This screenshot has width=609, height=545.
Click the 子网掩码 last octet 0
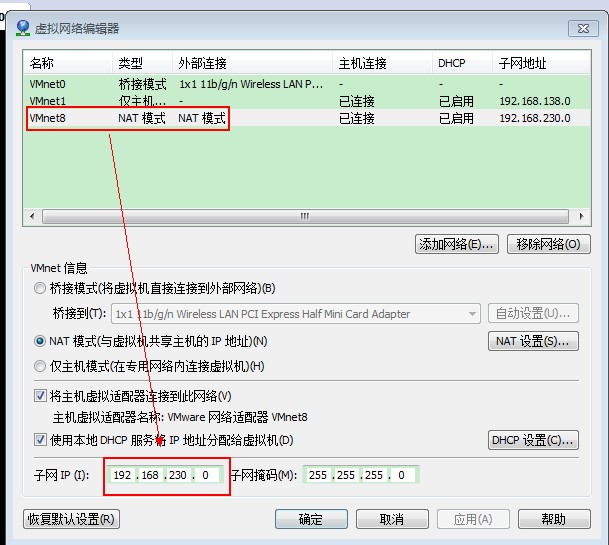(402, 475)
